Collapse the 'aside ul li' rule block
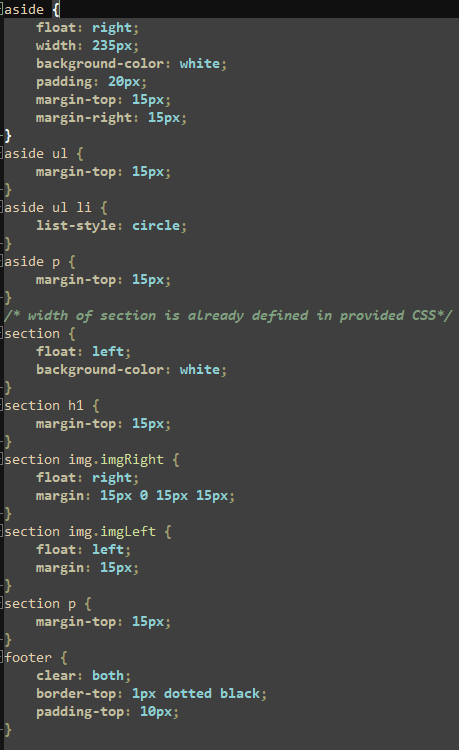Viewport: 459px width, 750px height. point(2,208)
